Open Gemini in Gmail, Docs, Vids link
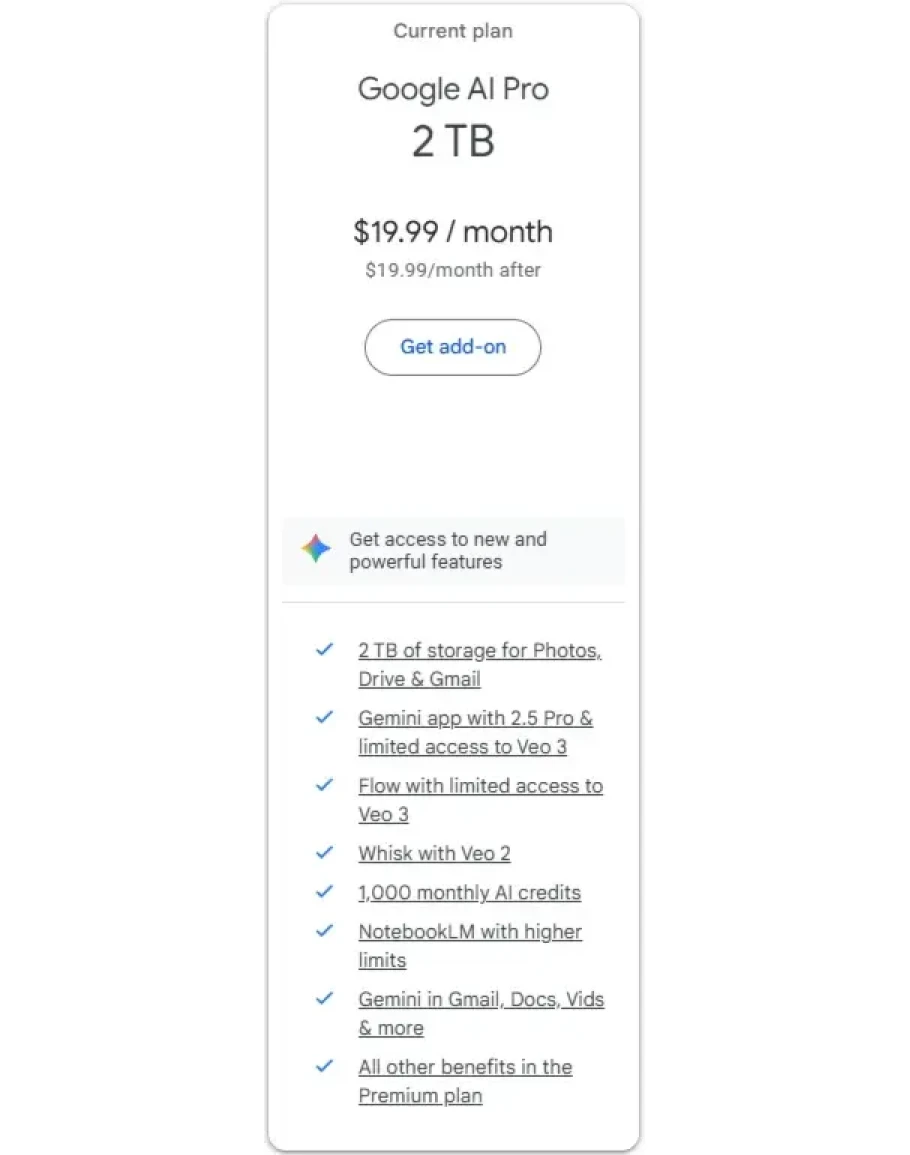This screenshot has width=910, height=1155. [x=481, y=1000]
